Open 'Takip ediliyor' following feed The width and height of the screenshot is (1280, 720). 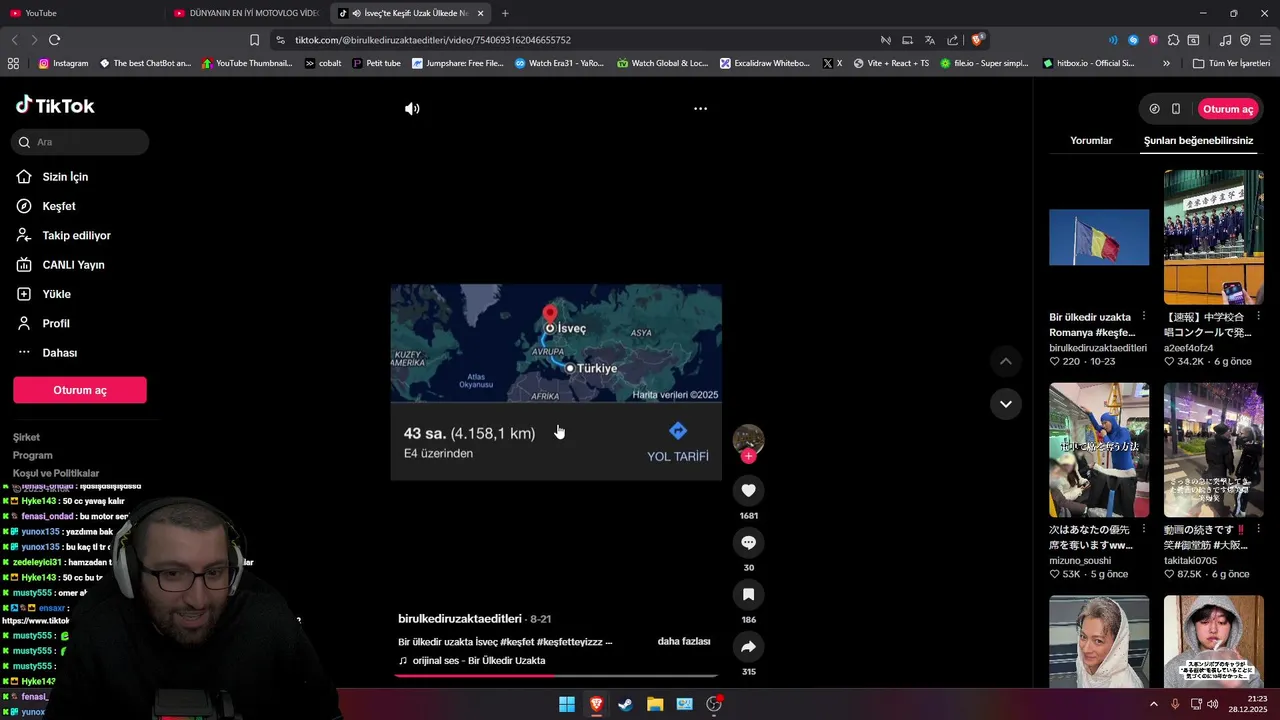76,236
